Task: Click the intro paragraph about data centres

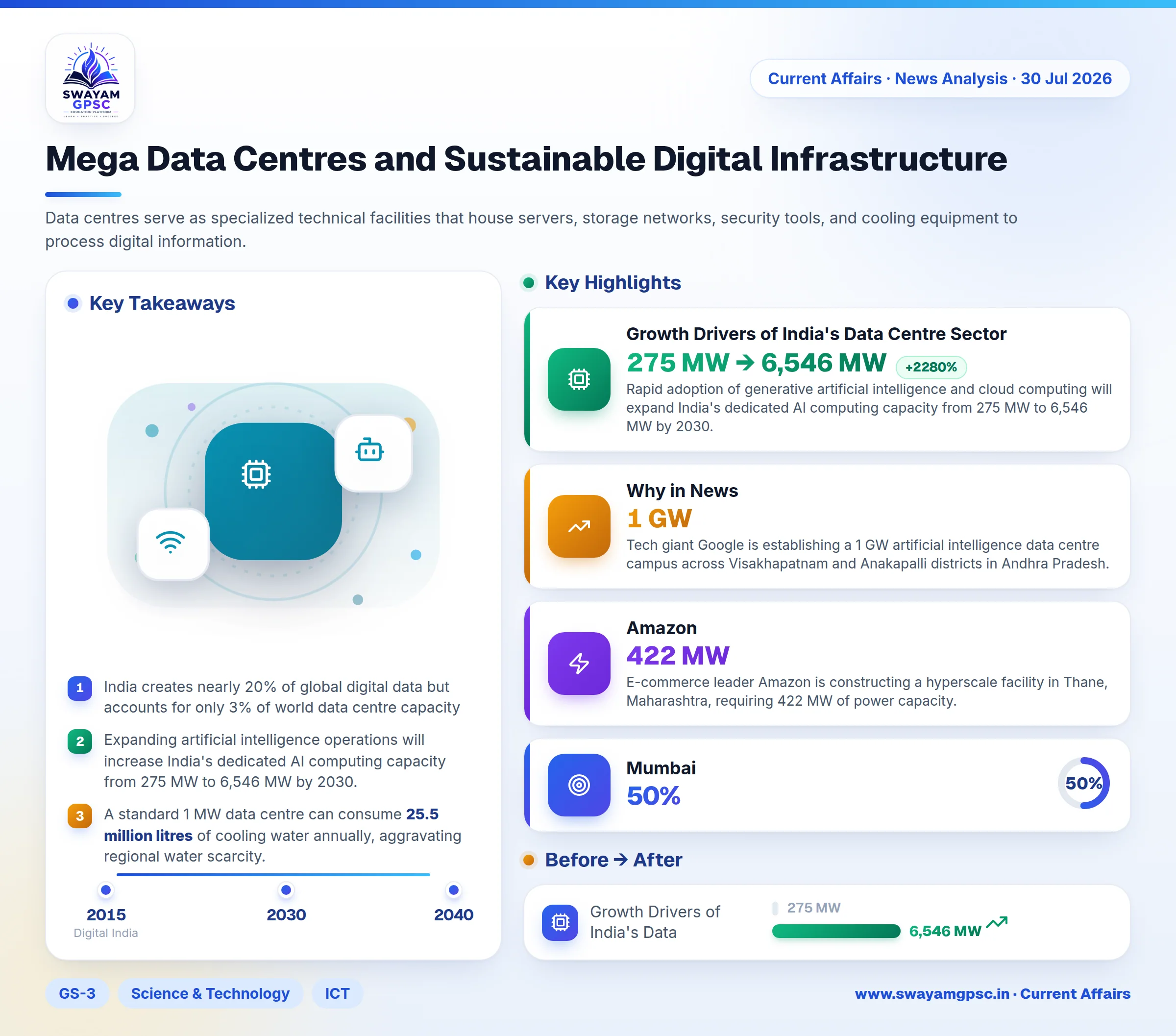Action: click(x=531, y=230)
